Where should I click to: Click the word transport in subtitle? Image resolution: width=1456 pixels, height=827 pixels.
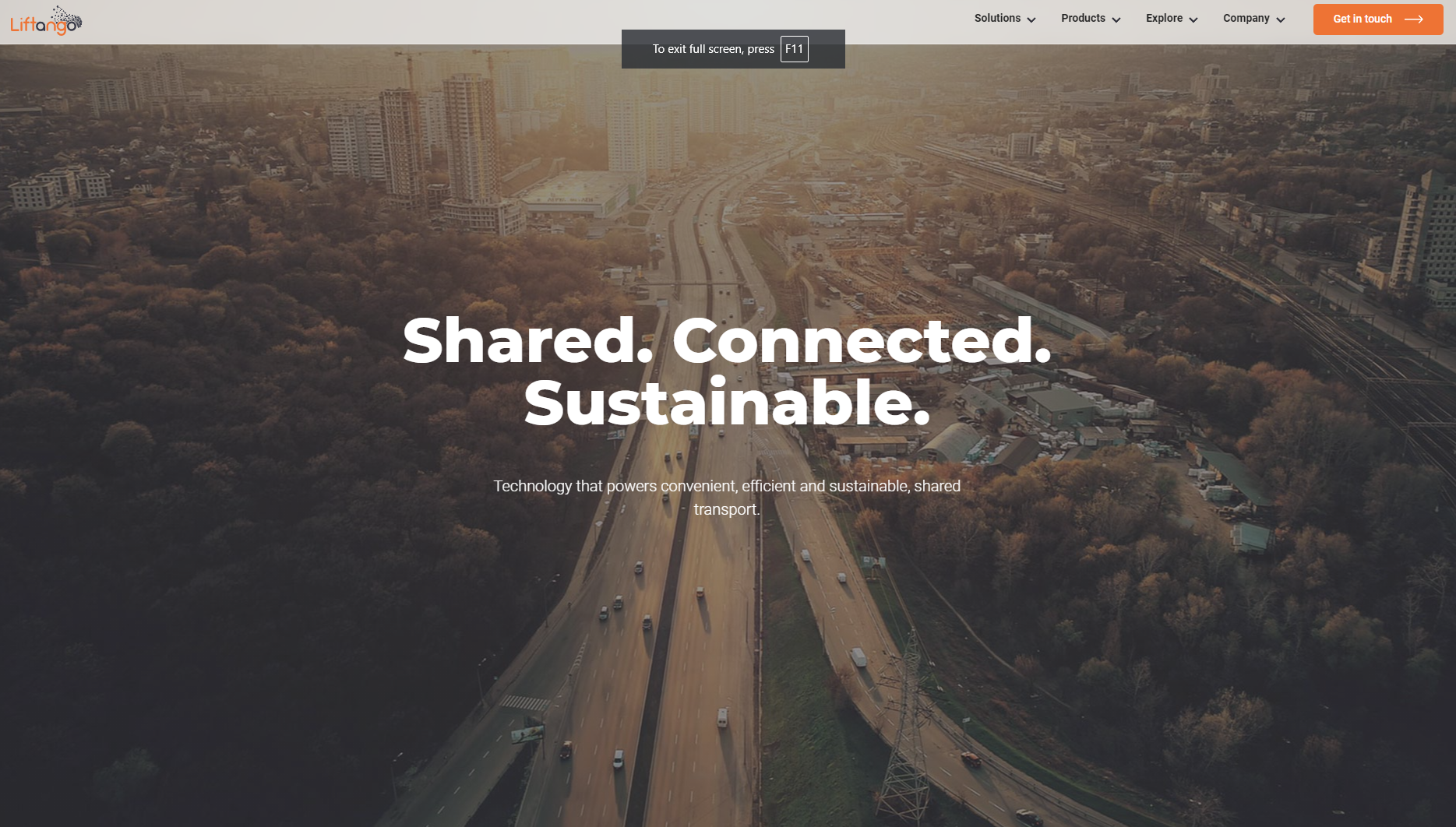(727, 509)
